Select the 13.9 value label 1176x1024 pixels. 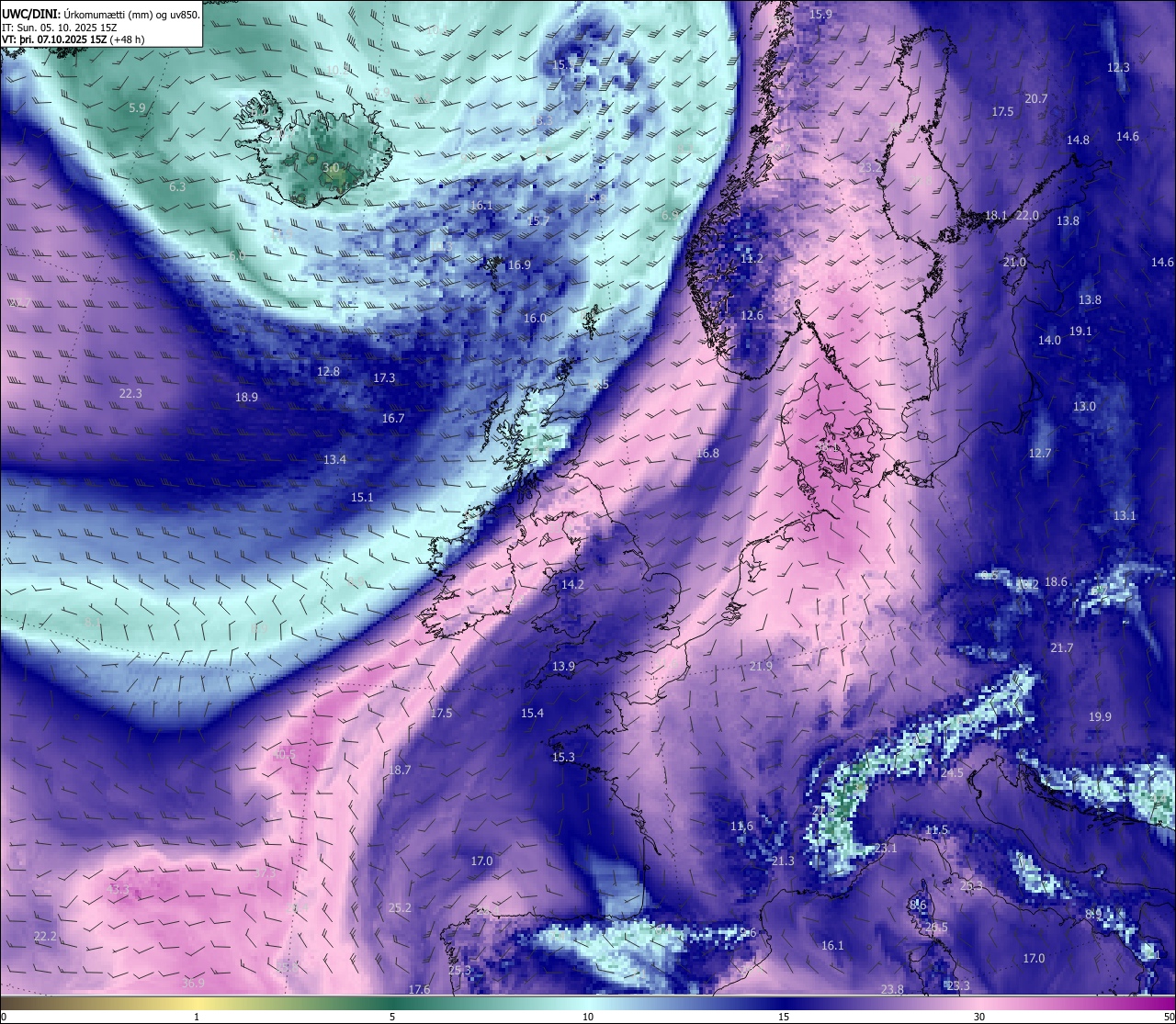563,667
